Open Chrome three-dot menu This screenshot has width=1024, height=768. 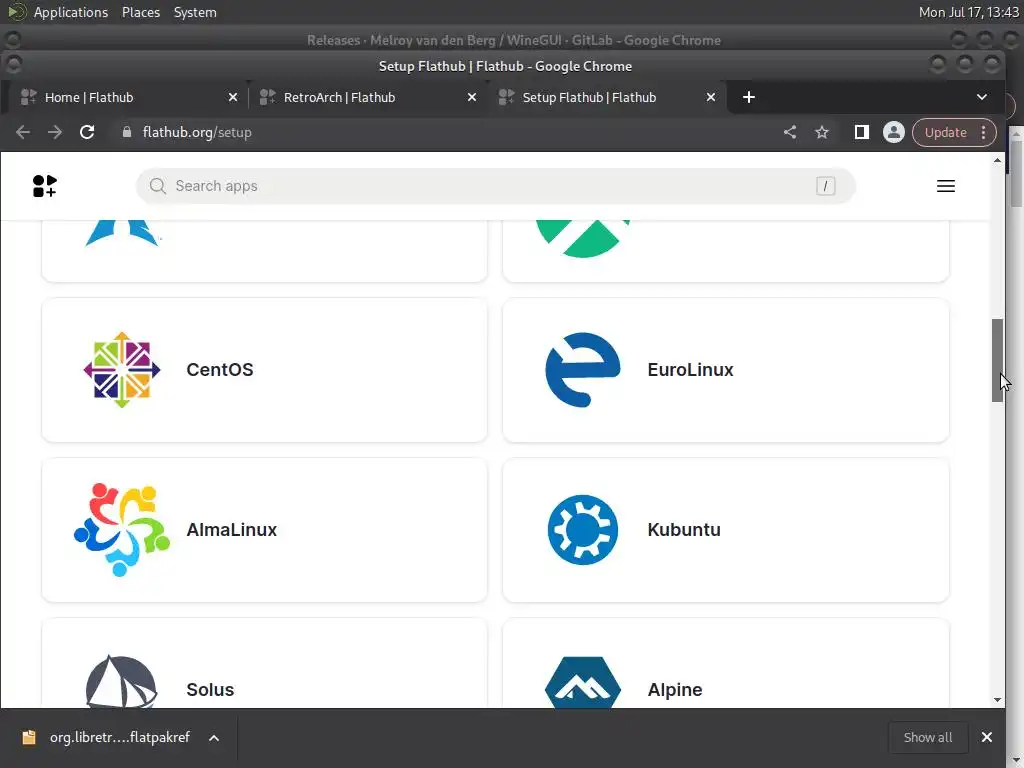(x=984, y=133)
